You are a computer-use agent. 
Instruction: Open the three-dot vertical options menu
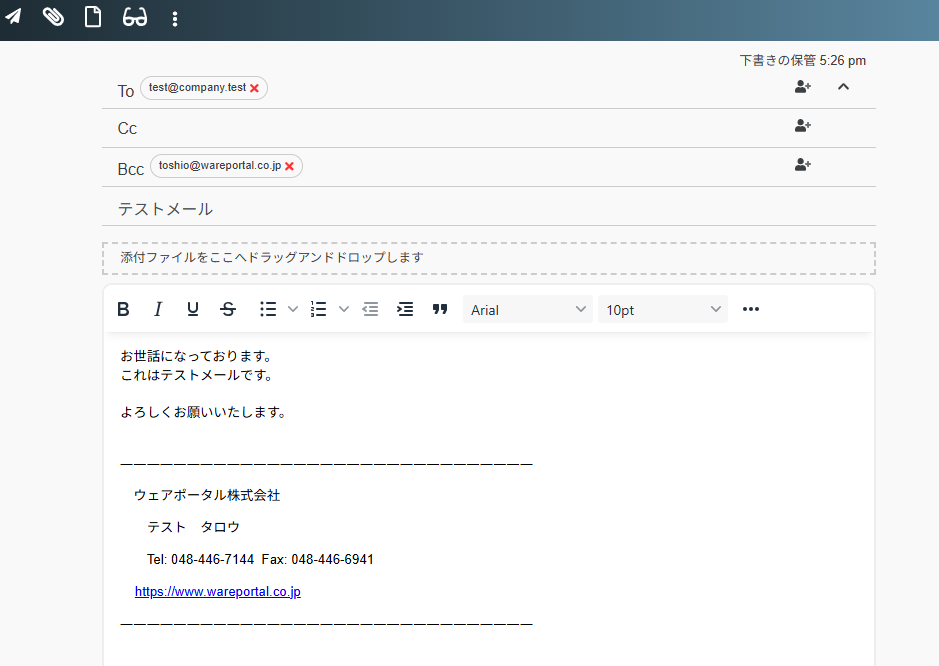[x=175, y=18]
